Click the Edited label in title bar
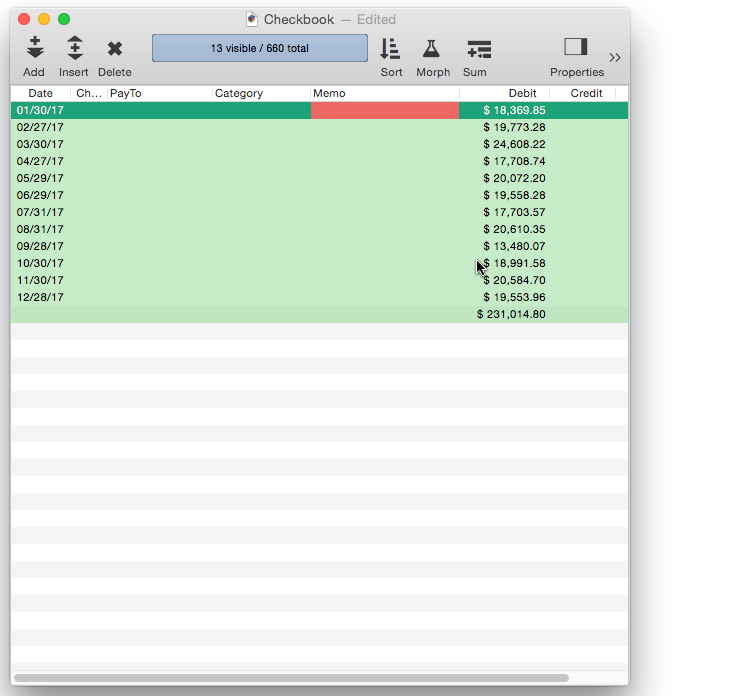 tap(376, 19)
